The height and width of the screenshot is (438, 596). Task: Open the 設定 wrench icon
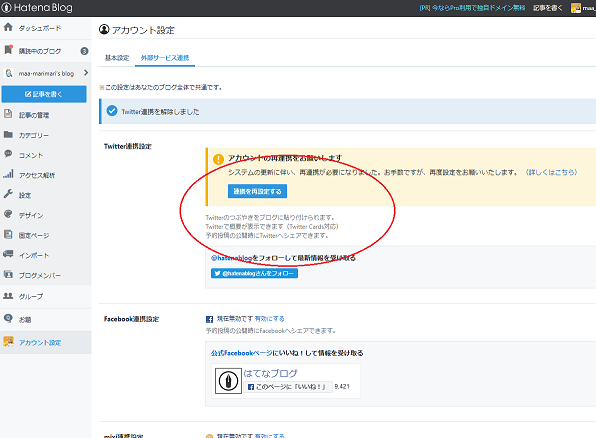click(8, 194)
